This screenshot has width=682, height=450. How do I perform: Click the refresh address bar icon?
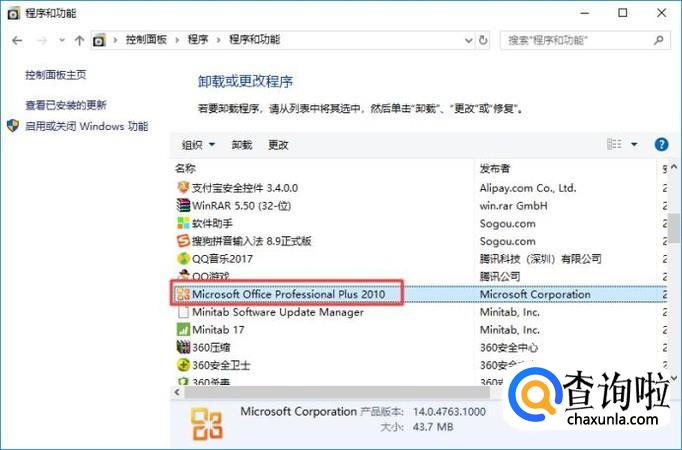pos(484,40)
